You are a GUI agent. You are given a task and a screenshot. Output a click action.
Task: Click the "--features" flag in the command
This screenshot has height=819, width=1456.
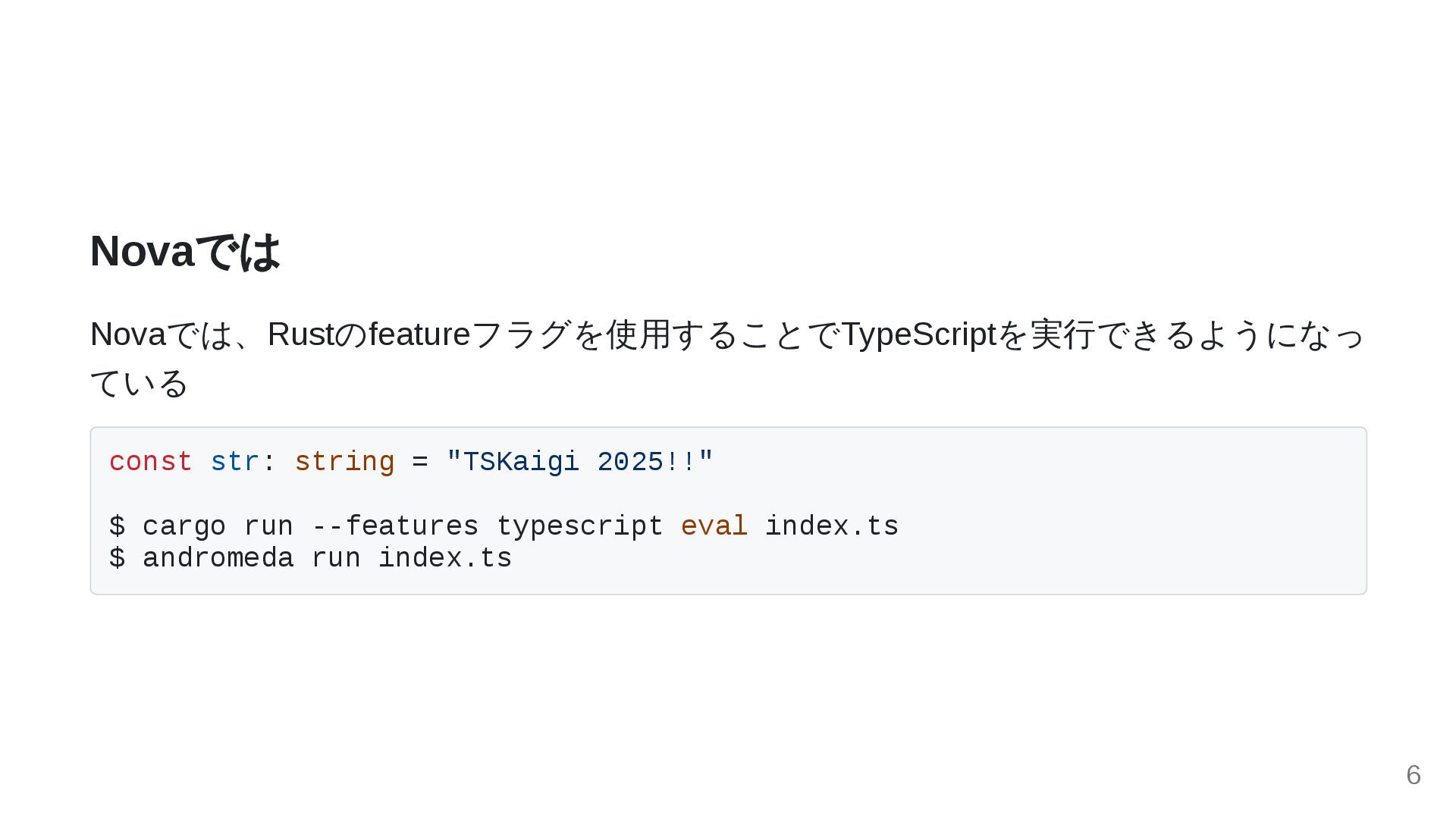point(395,526)
